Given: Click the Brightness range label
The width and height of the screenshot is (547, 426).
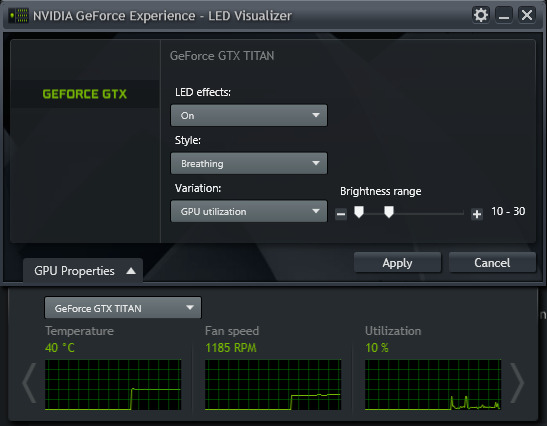Looking at the screenshot, I should click(x=381, y=191).
